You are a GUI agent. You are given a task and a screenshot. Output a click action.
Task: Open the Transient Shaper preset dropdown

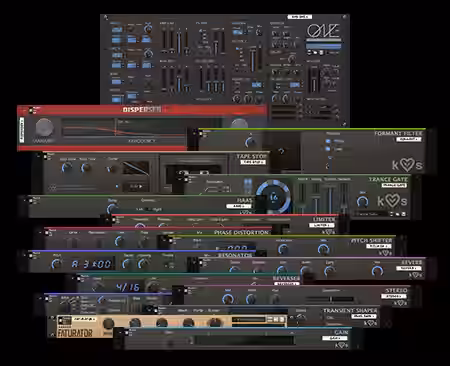click(x=364, y=316)
